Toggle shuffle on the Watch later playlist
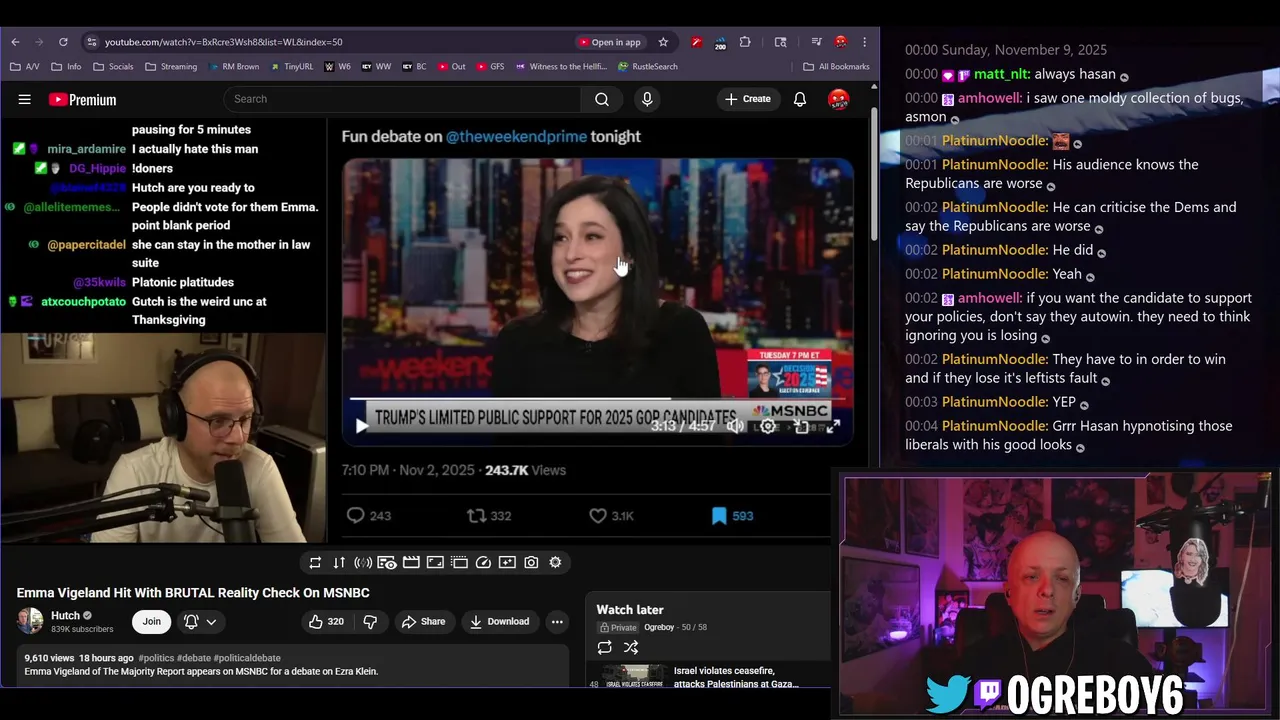Image resolution: width=1280 pixels, height=720 pixels. coord(631,648)
